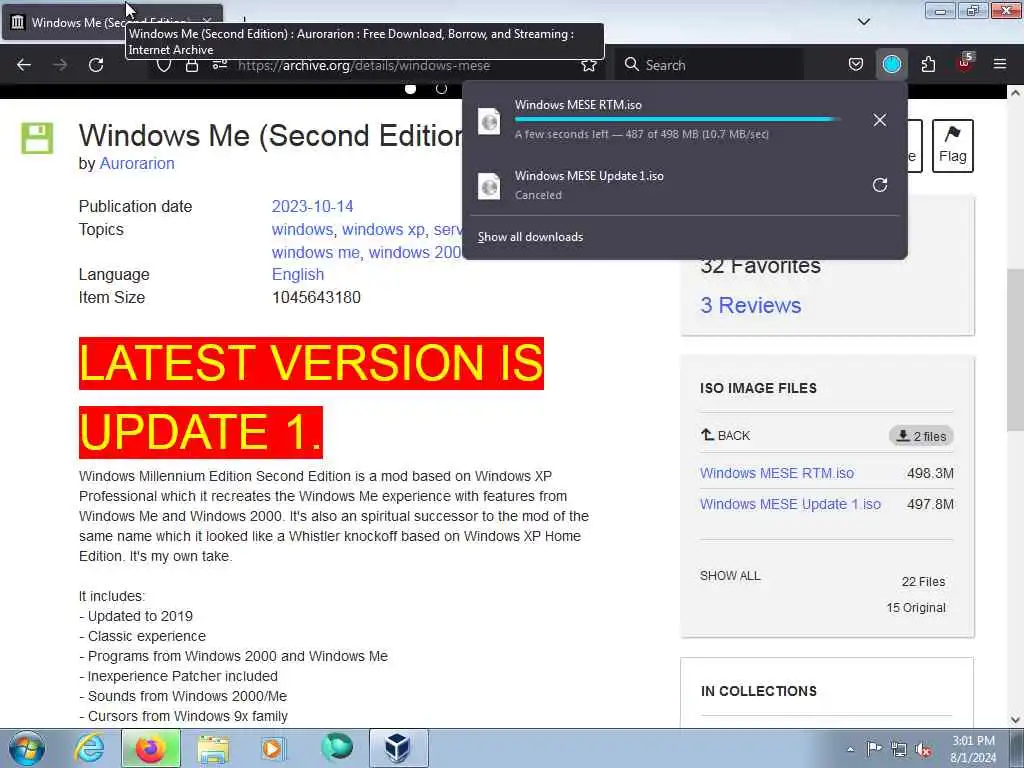Viewport: 1024px width, 768px height.
Task: Download the 2 files bundle
Action: 921,436
